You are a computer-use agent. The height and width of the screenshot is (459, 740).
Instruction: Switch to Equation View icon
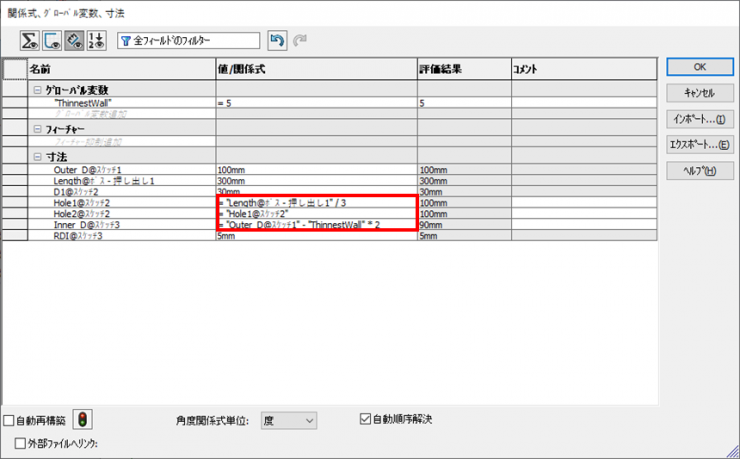click(x=29, y=41)
